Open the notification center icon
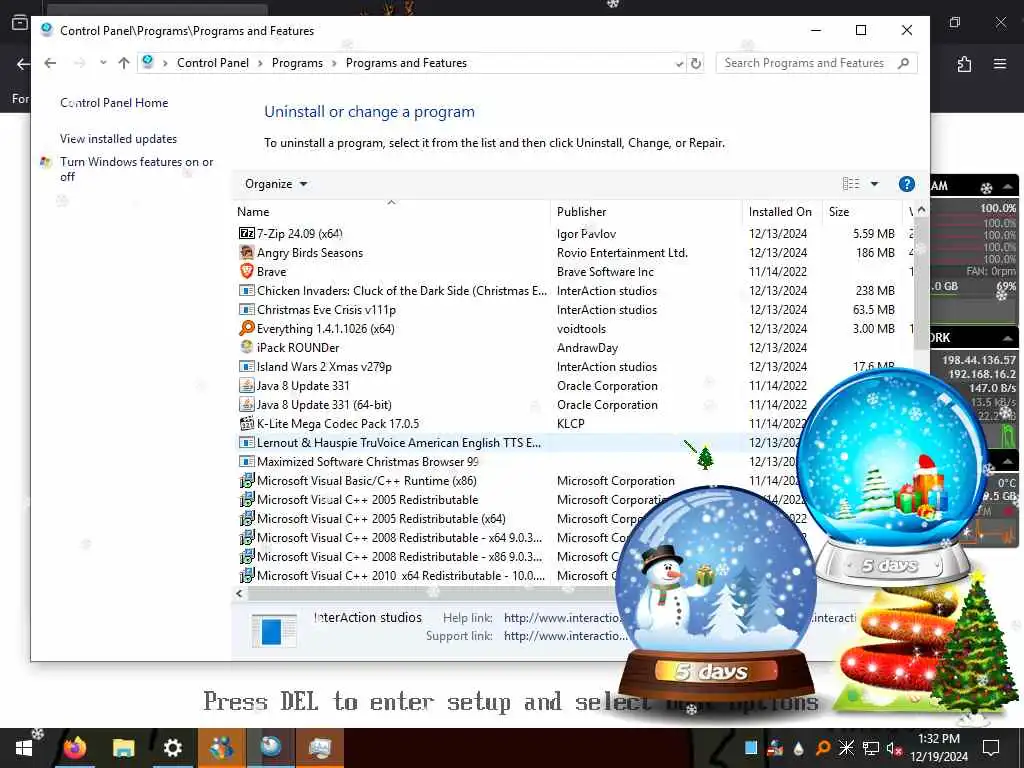 pyautogui.click(x=991, y=748)
